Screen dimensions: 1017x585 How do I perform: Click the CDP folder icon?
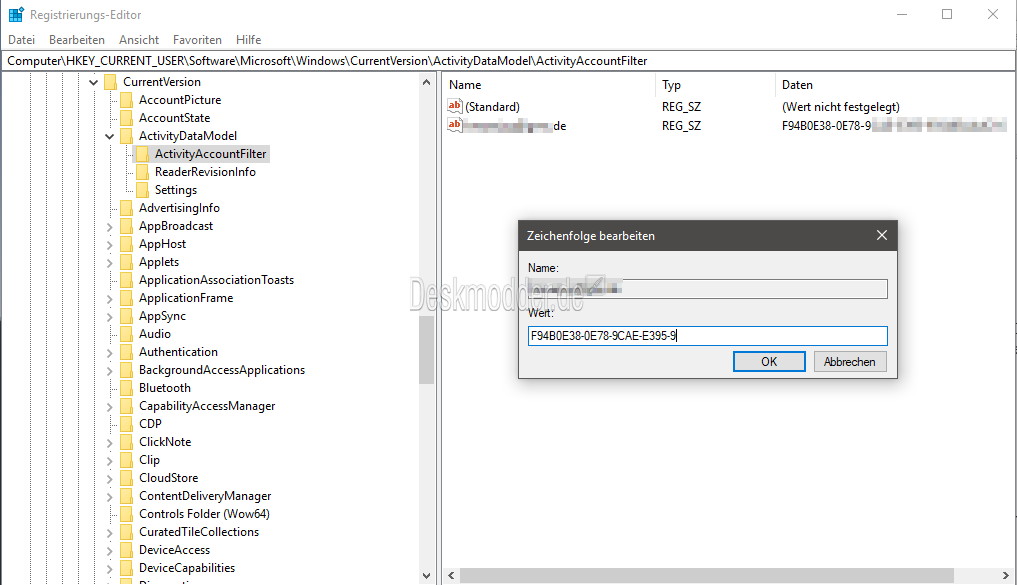pyautogui.click(x=126, y=424)
